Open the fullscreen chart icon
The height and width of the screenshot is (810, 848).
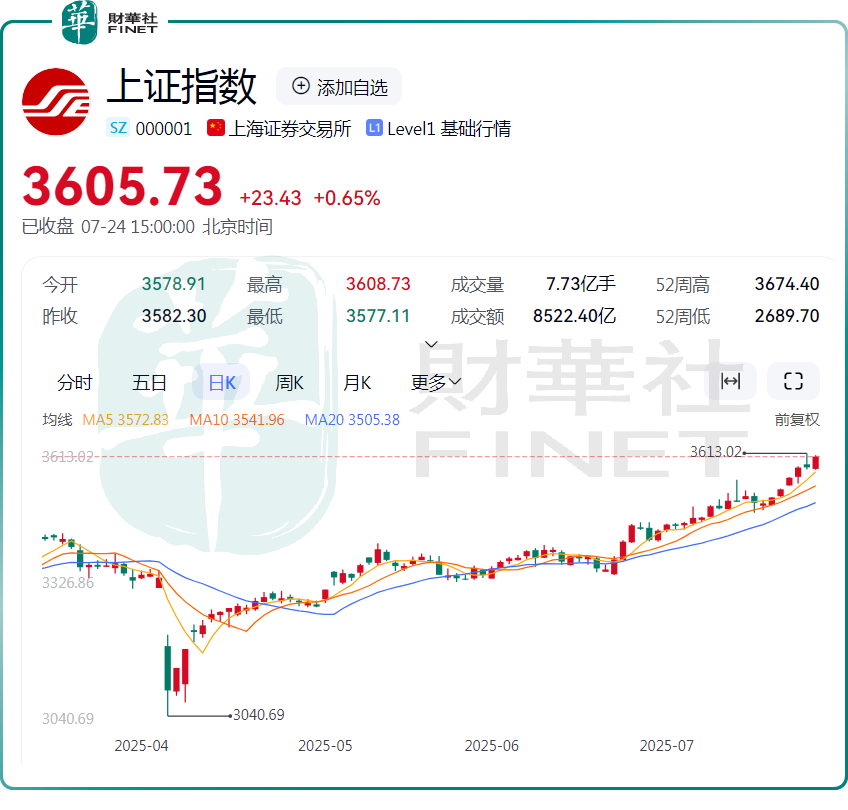click(793, 381)
